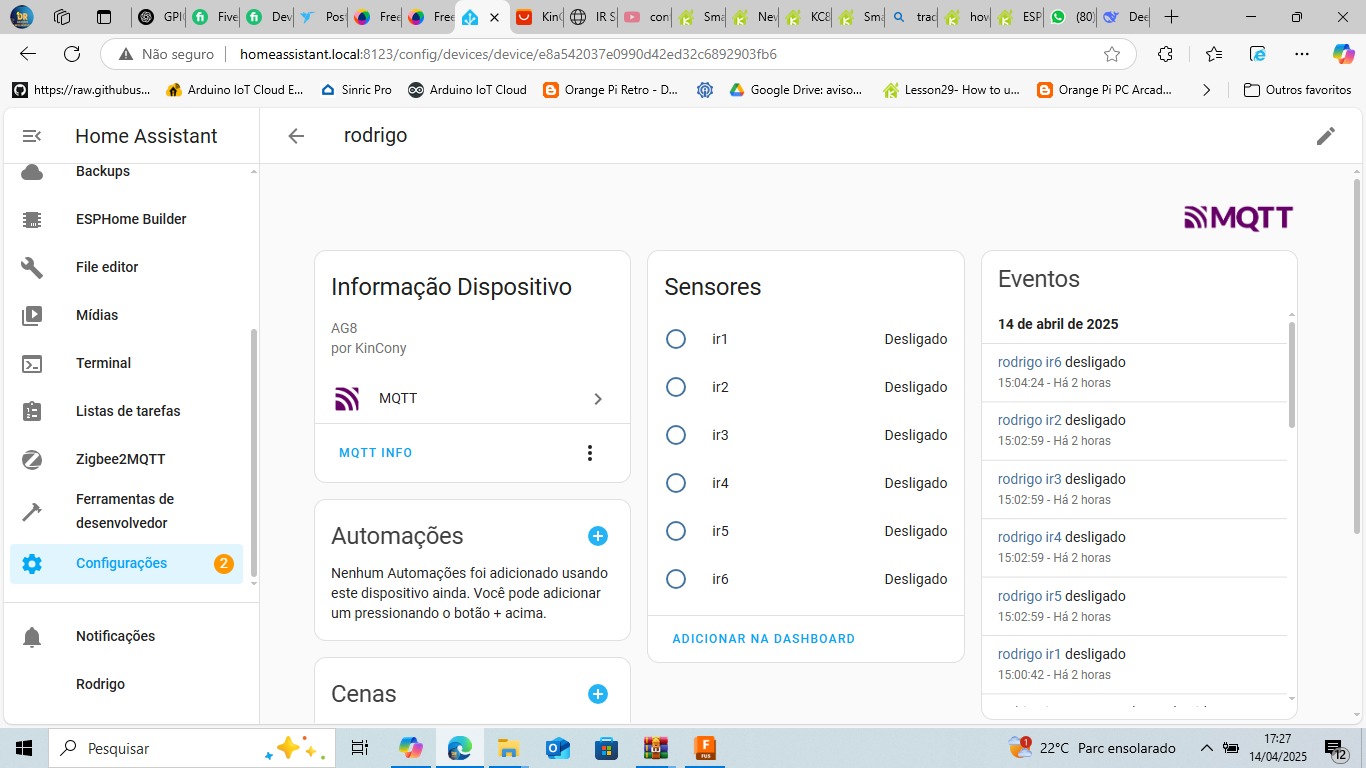Open Notificações from the bell icon
The width and height of the screenshot is (1366, 768).
33,636
